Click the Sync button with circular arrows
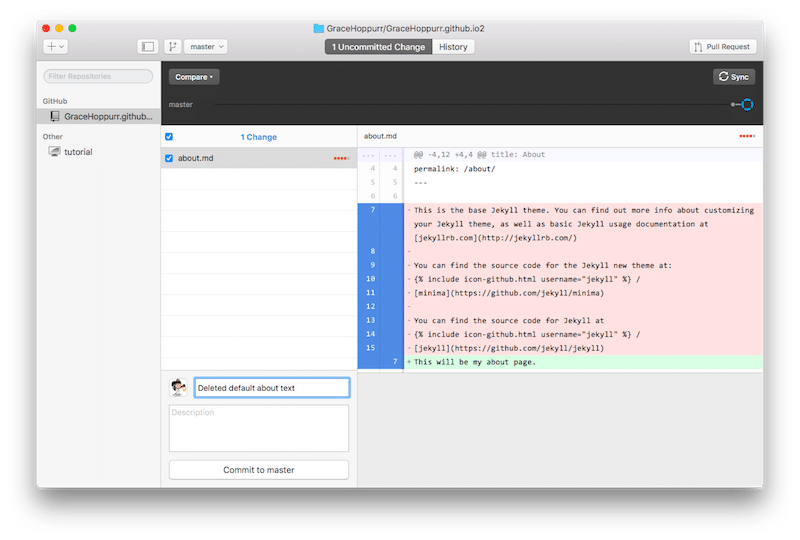The width and height of the screenshot is (800, 540). 733,76
